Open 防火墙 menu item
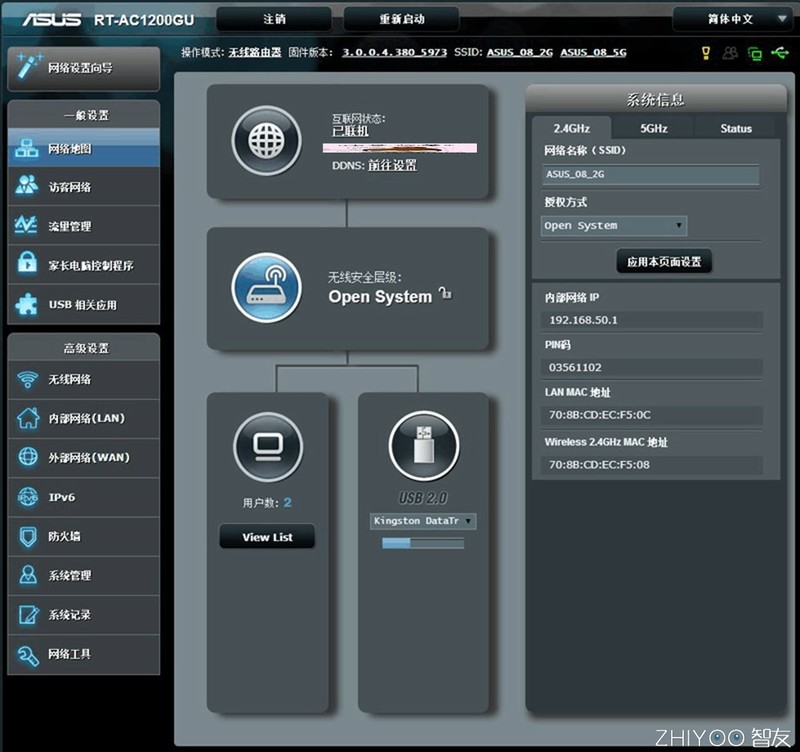 point(84,536)
